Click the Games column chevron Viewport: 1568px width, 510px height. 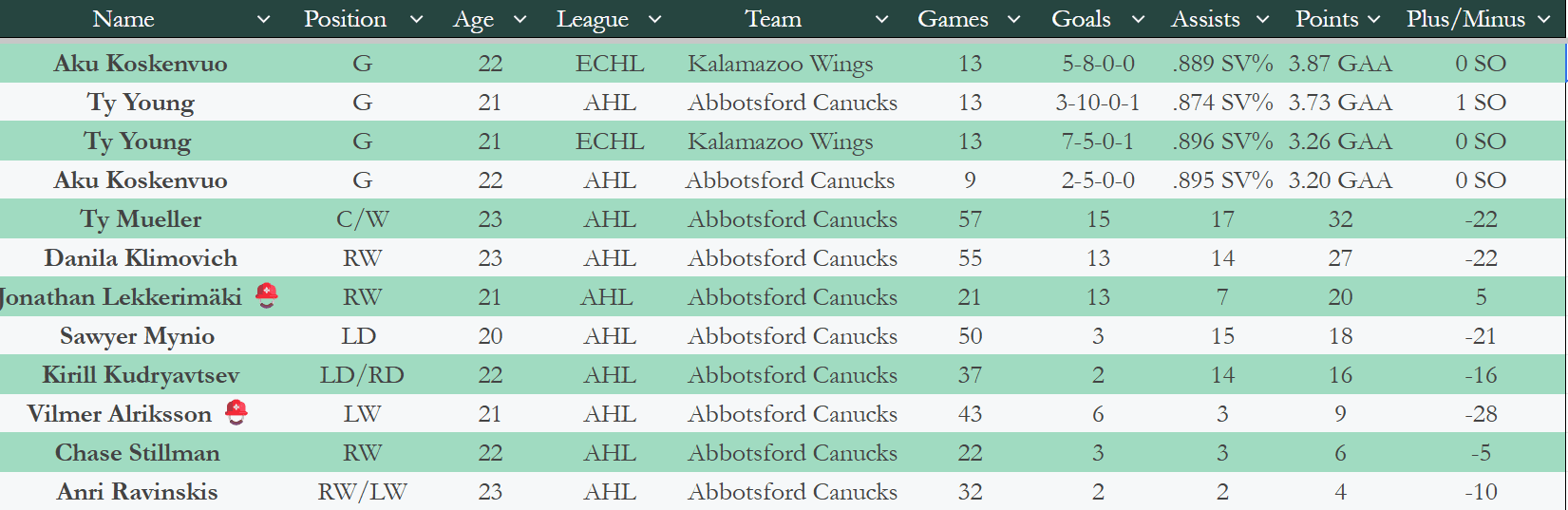(x=1013, y=20)
